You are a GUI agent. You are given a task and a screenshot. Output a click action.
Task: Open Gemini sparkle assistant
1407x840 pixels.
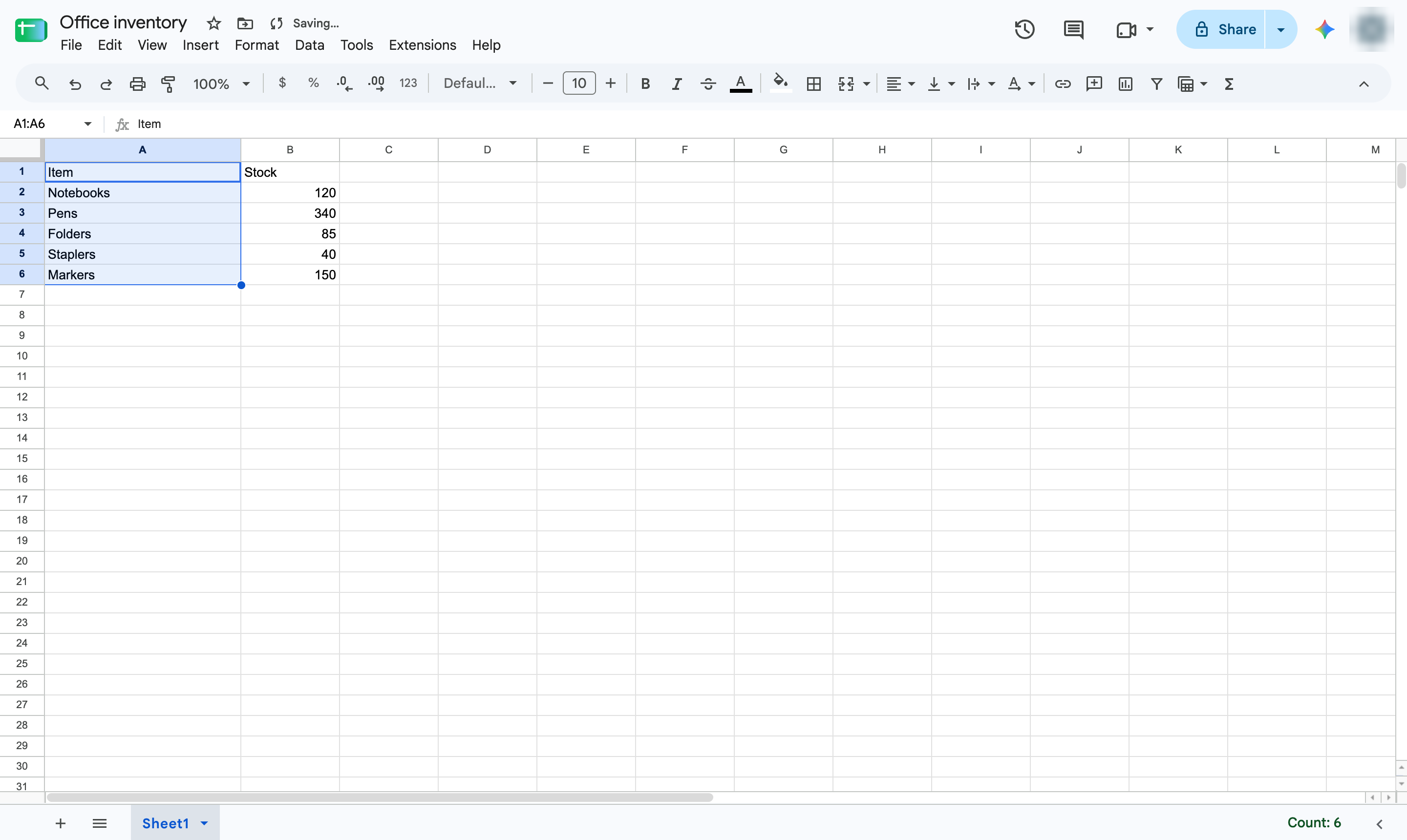[x=1324, y=29]
